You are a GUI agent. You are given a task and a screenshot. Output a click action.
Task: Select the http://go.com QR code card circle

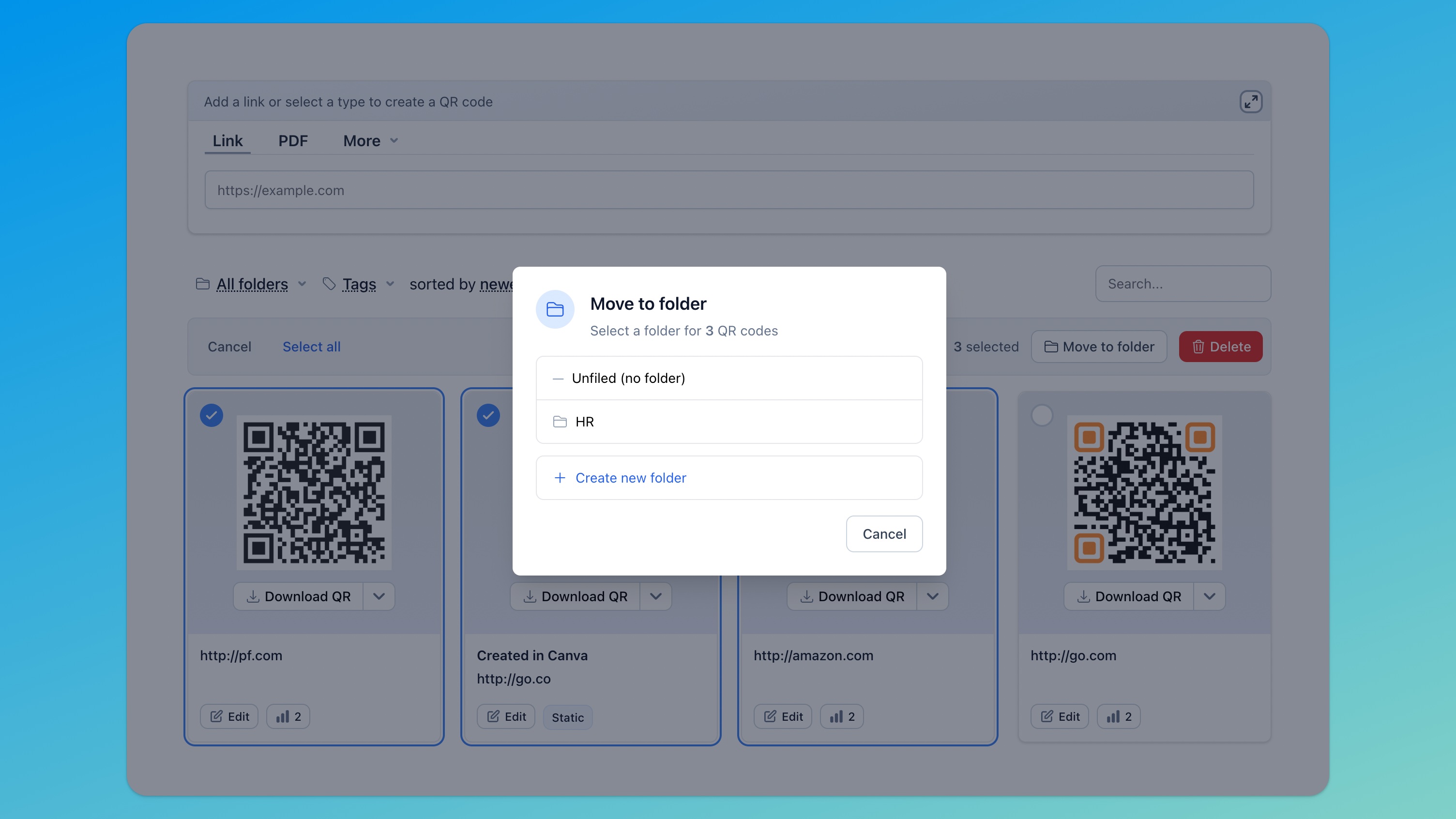(1042, 415)
